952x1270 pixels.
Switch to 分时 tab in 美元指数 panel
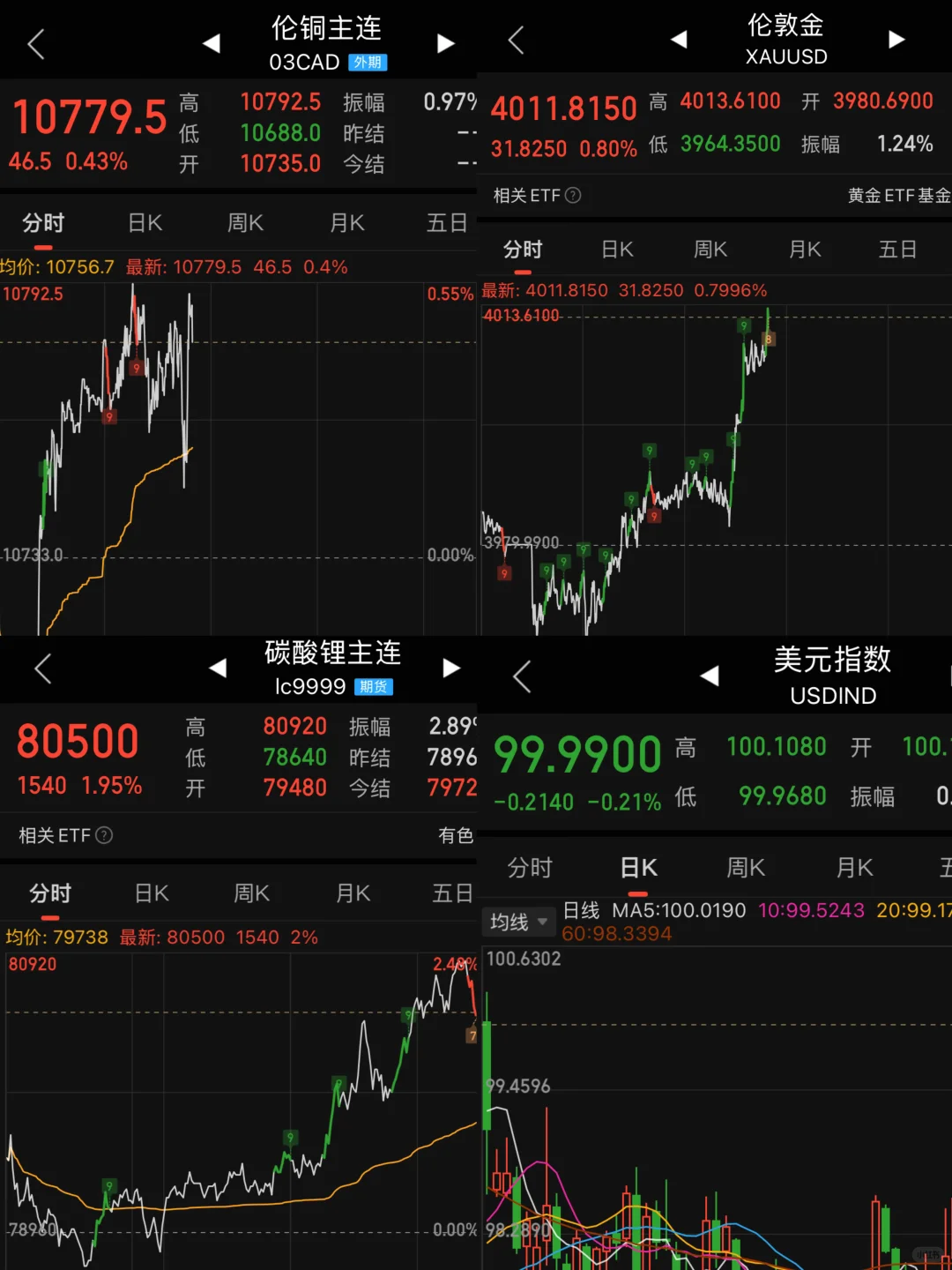pyautogui.click(x=530, y=868)
